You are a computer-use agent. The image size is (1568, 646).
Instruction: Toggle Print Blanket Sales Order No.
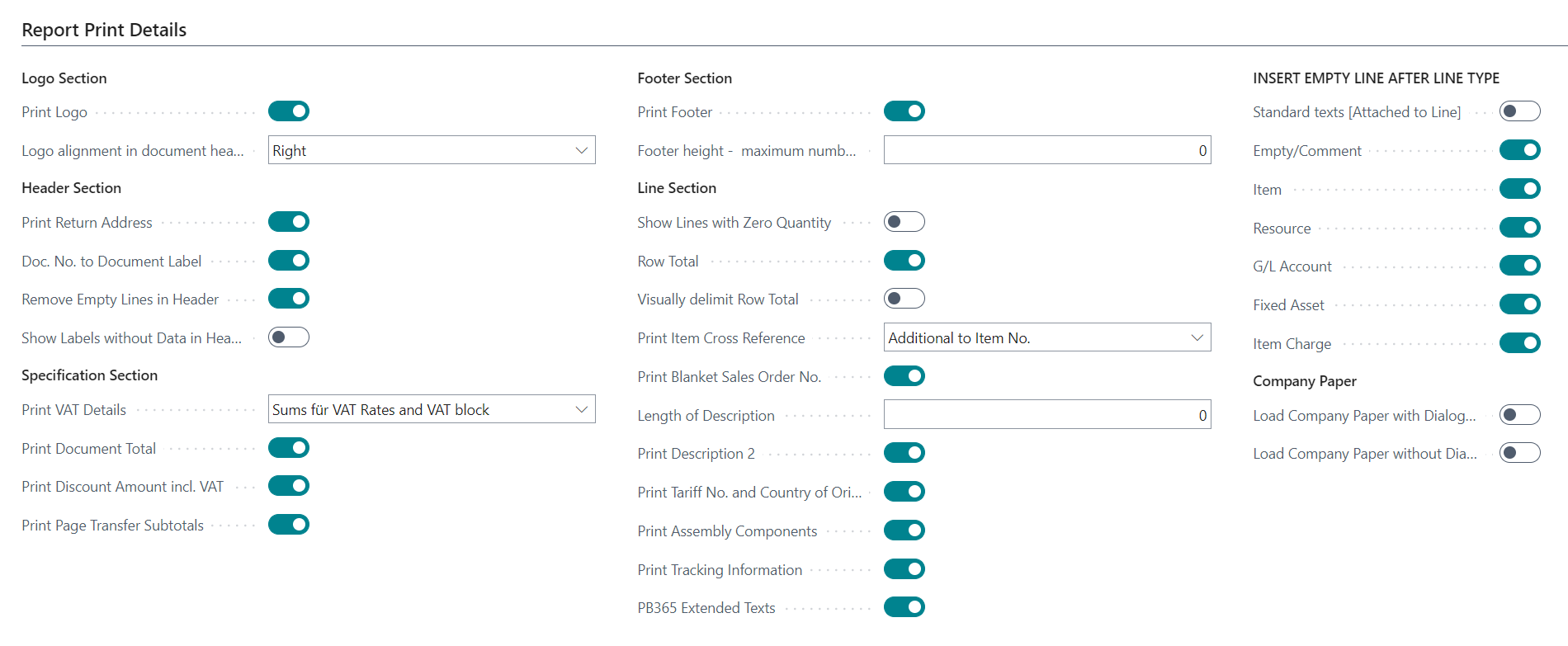pyautogui.click(x=904, y=376)
